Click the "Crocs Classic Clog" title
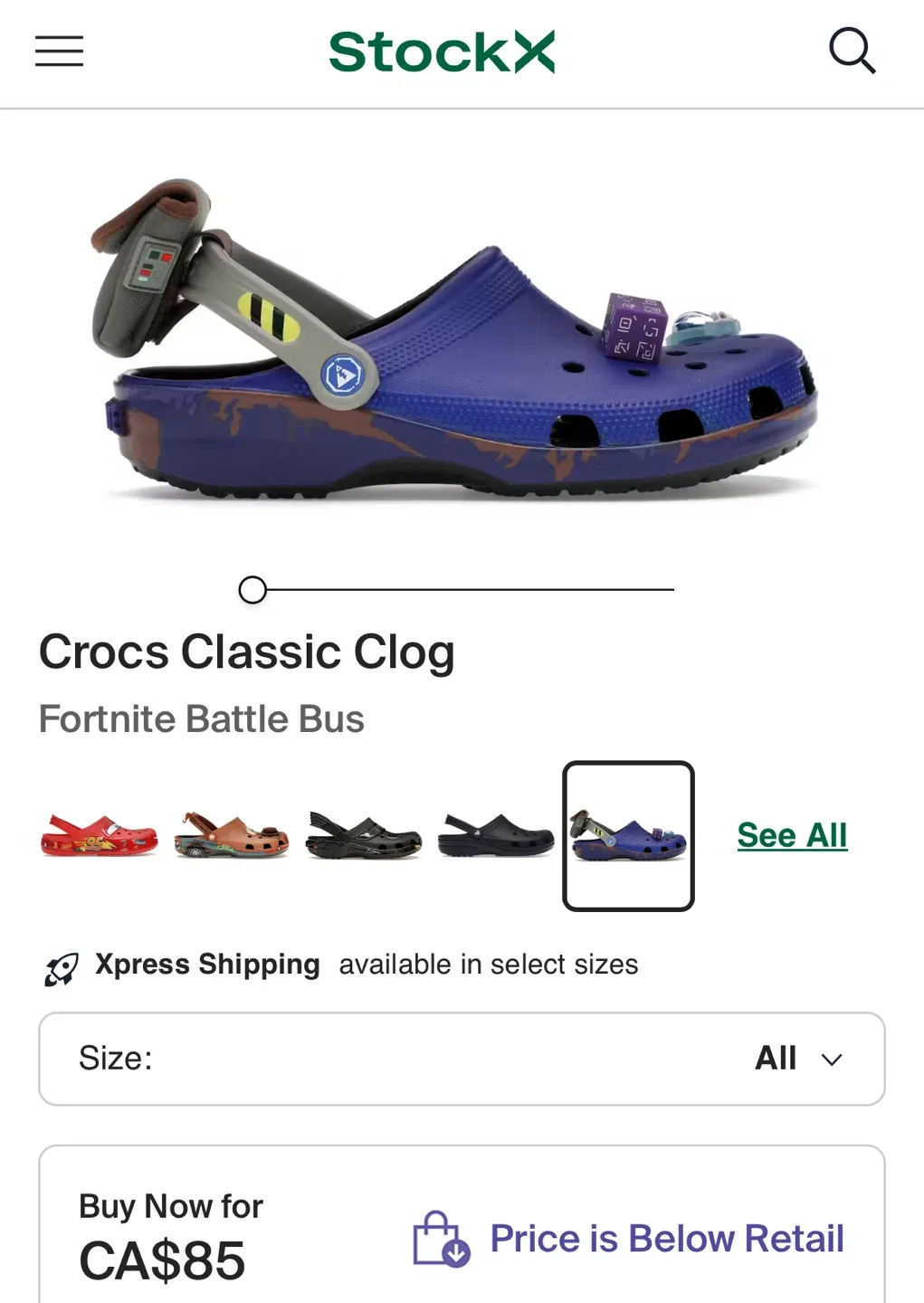Viewport: 924px width, 1303px height. pyautogui.click(x=246, y=651)
